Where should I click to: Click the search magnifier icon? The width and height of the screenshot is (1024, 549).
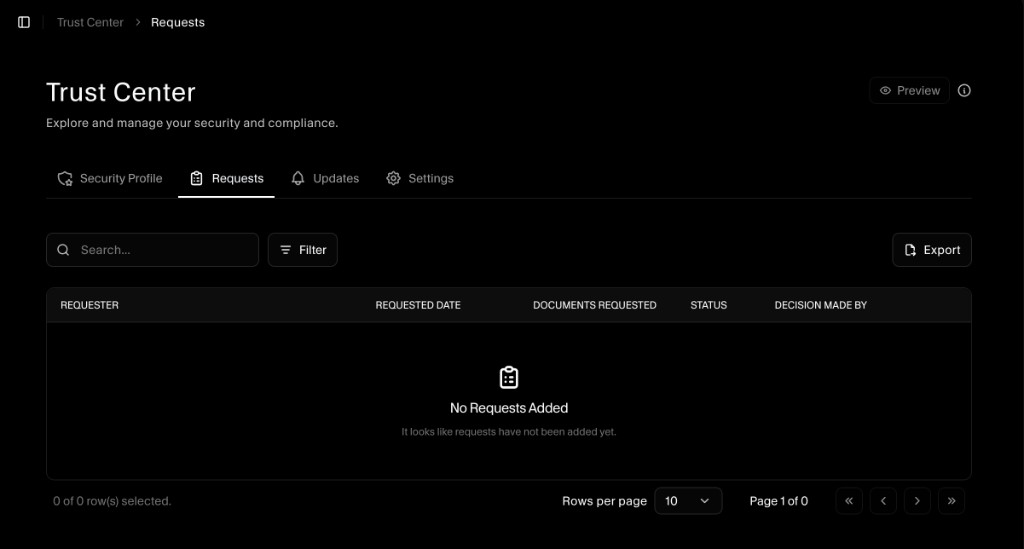(x=64, y=250)
